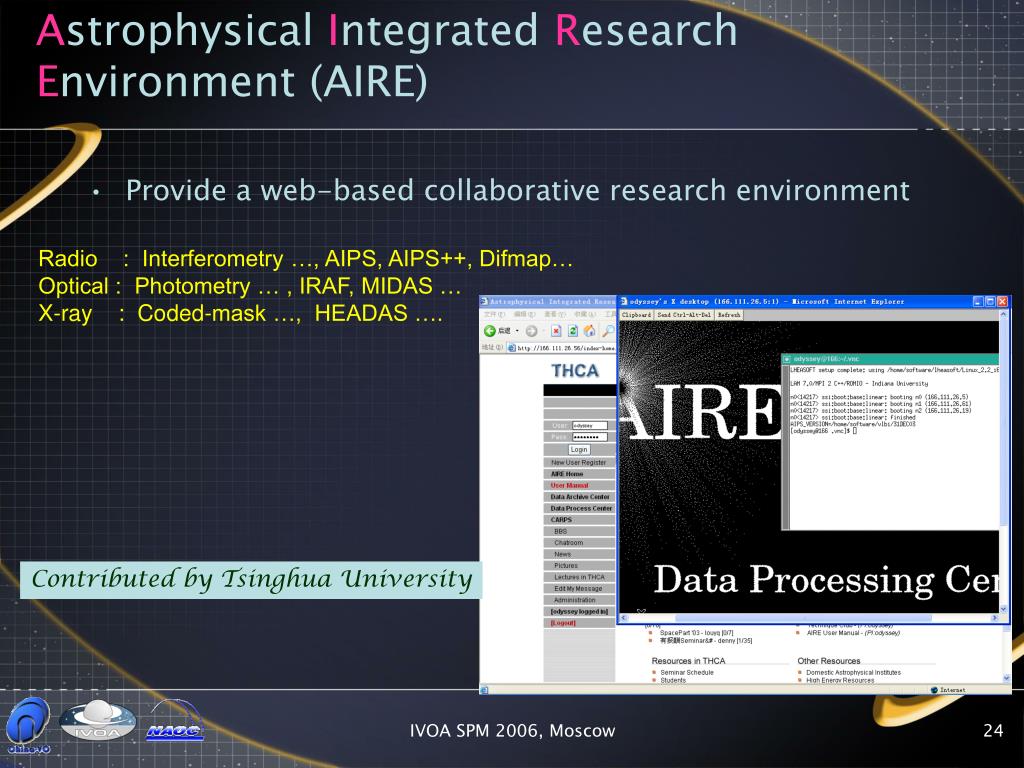
Task: Click the SpacePart '03 forum entry
Action: 696,633
